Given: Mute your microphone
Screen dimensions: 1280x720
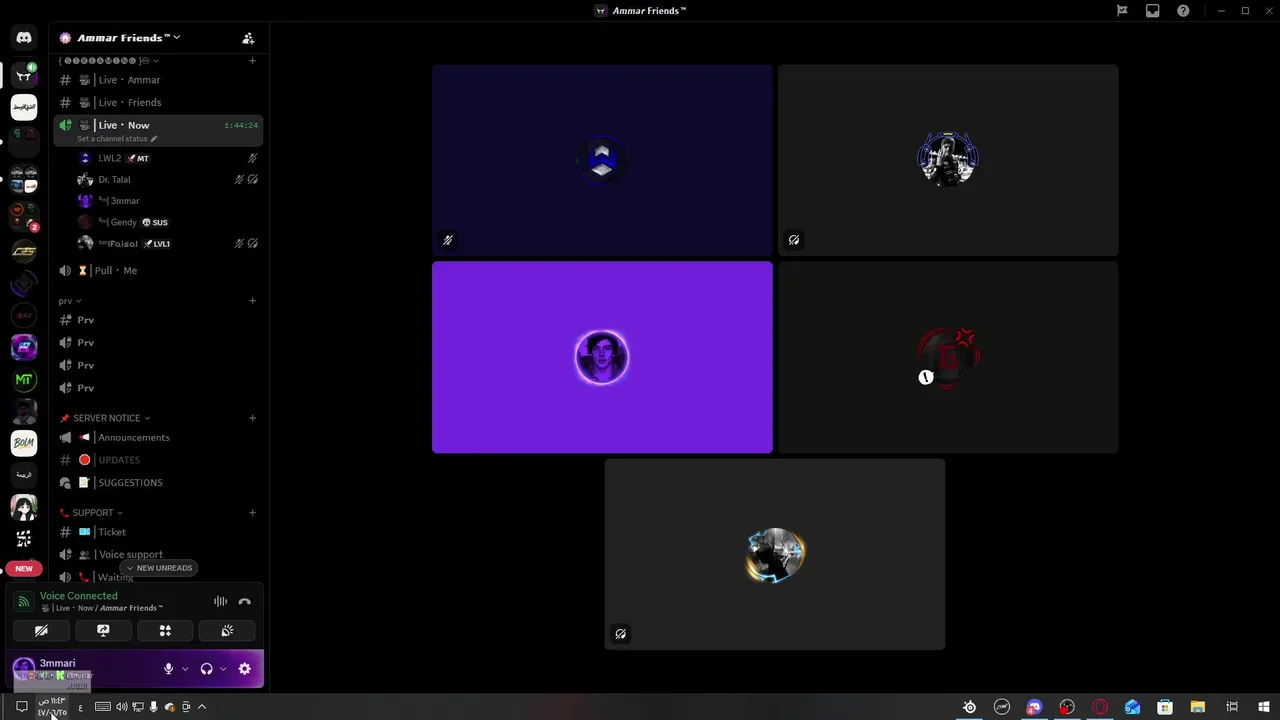Looking at the screenshot, I should [x=168, y=669].
